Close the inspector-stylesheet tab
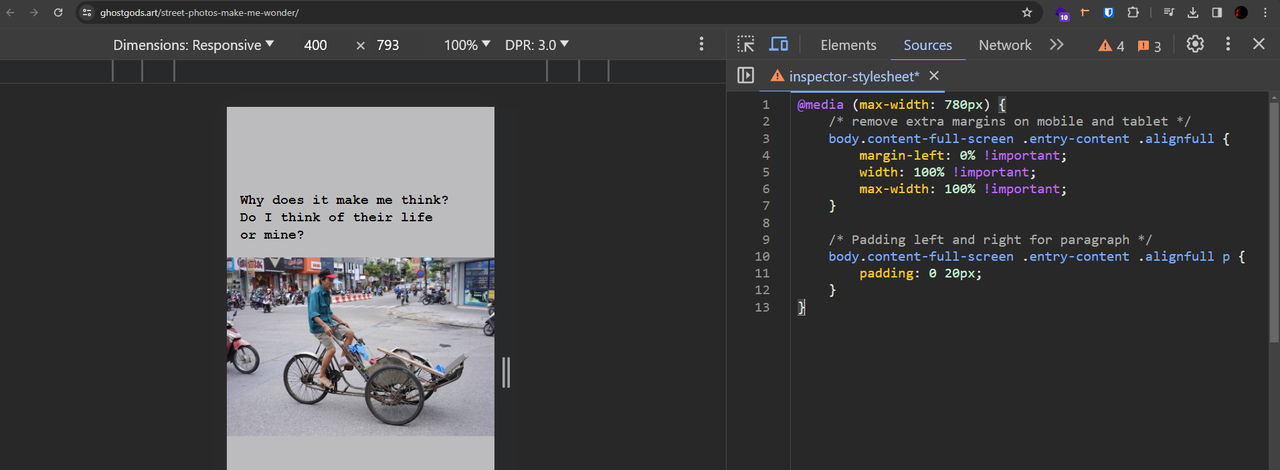 (x=934, y=76)
